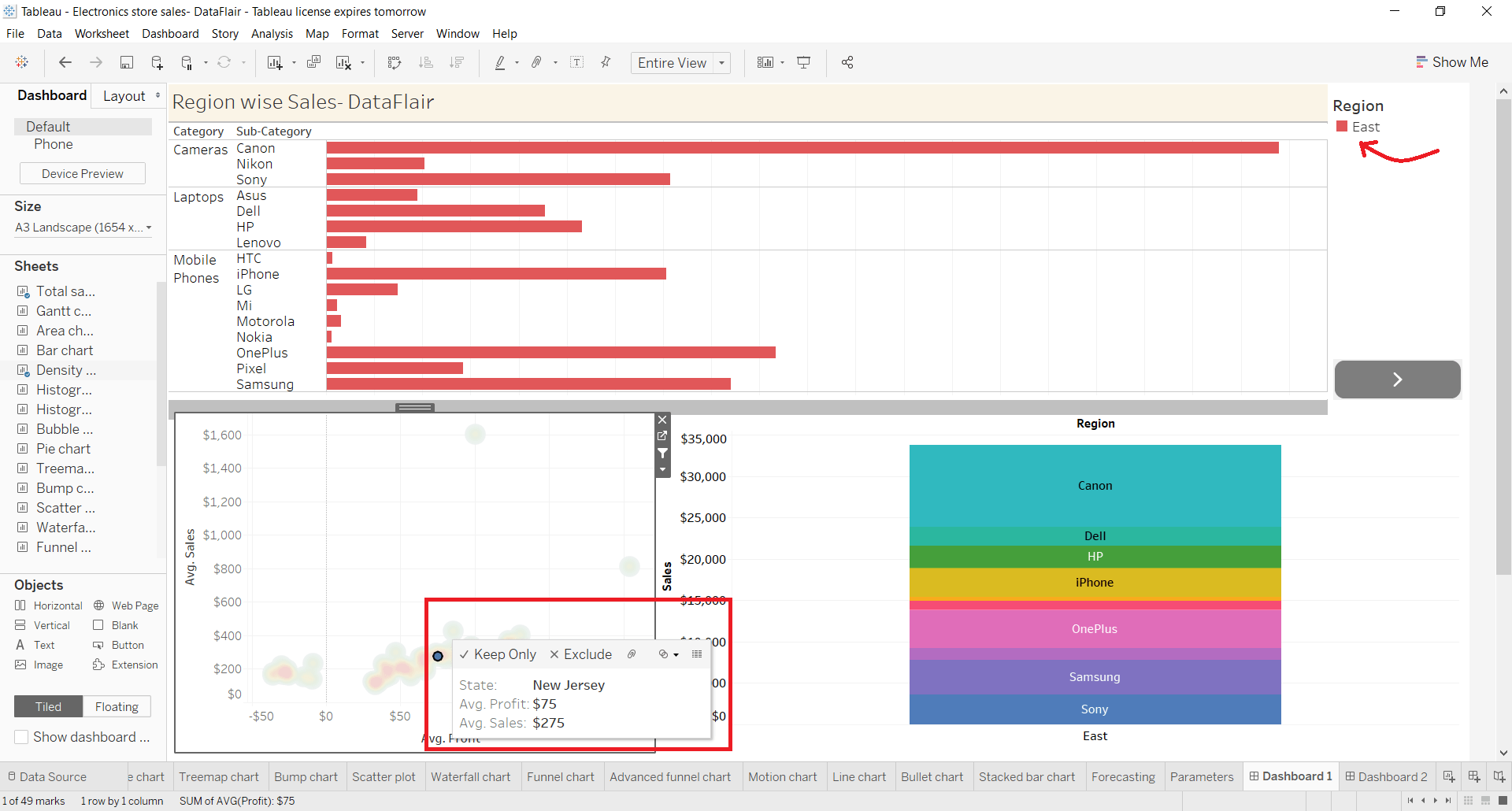The height and width of the screenshot is (811, 1512).
Task: Click Keep Only in the tooltip
Action: click(498, 654)
